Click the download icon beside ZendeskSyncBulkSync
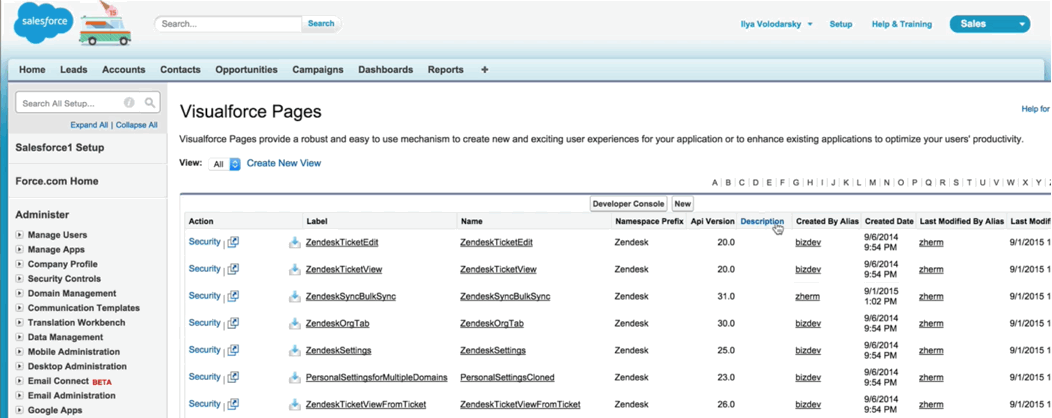1052x418 pixels. point(295,296)
